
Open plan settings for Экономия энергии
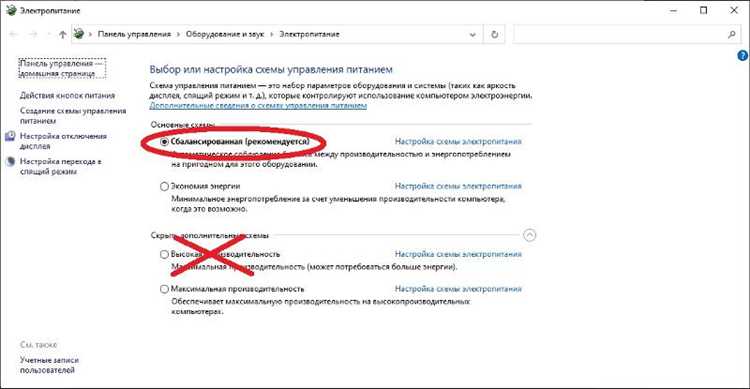(x=458, y=186)
